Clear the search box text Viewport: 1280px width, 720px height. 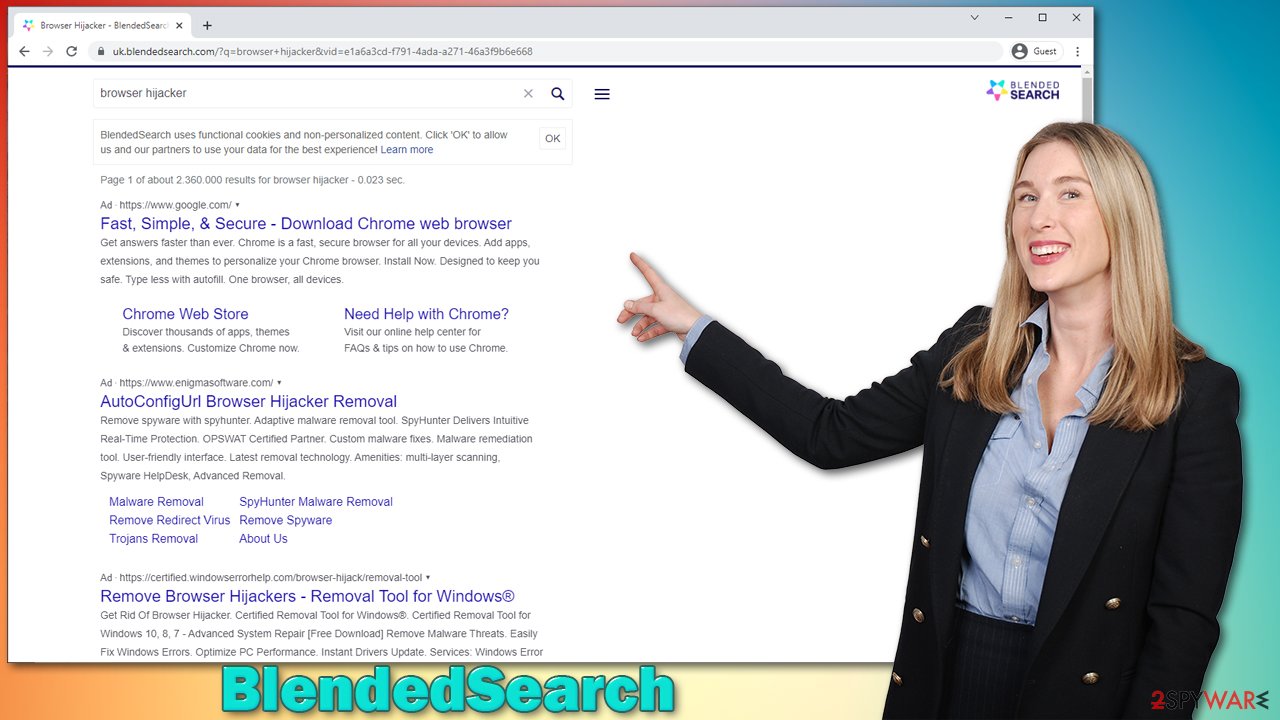[x=528, y=94]
